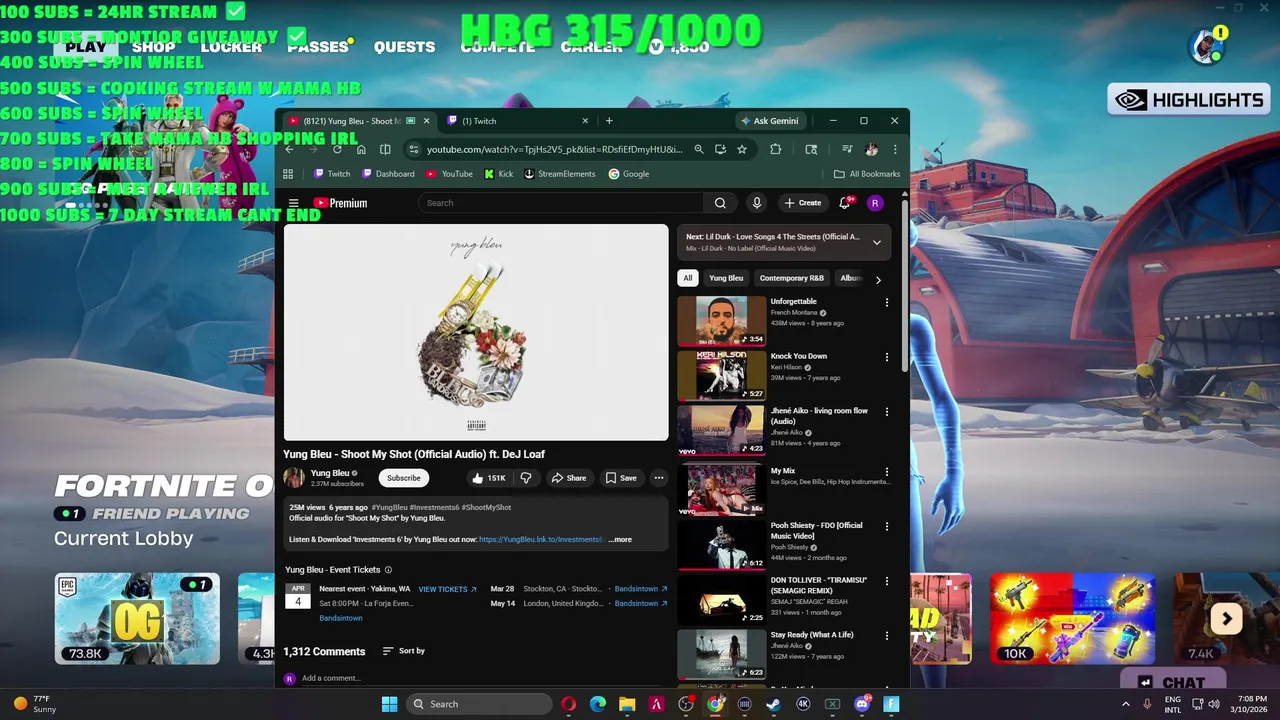Open Fortnite OG game tile

click(137, 619)
